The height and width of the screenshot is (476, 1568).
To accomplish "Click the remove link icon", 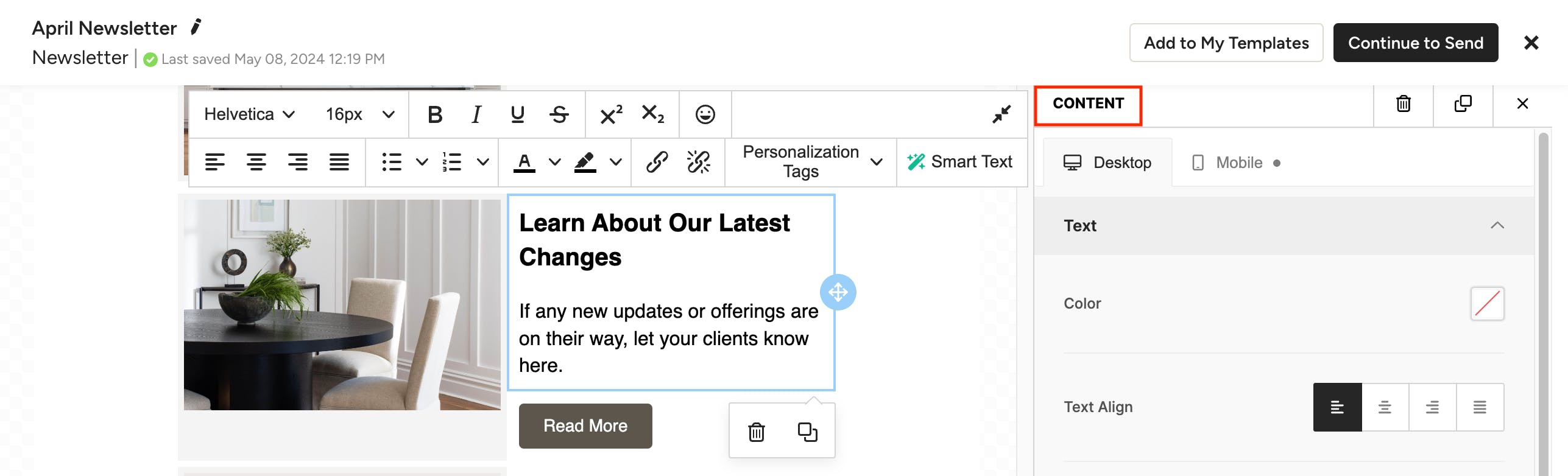I will tap(698, 162).
